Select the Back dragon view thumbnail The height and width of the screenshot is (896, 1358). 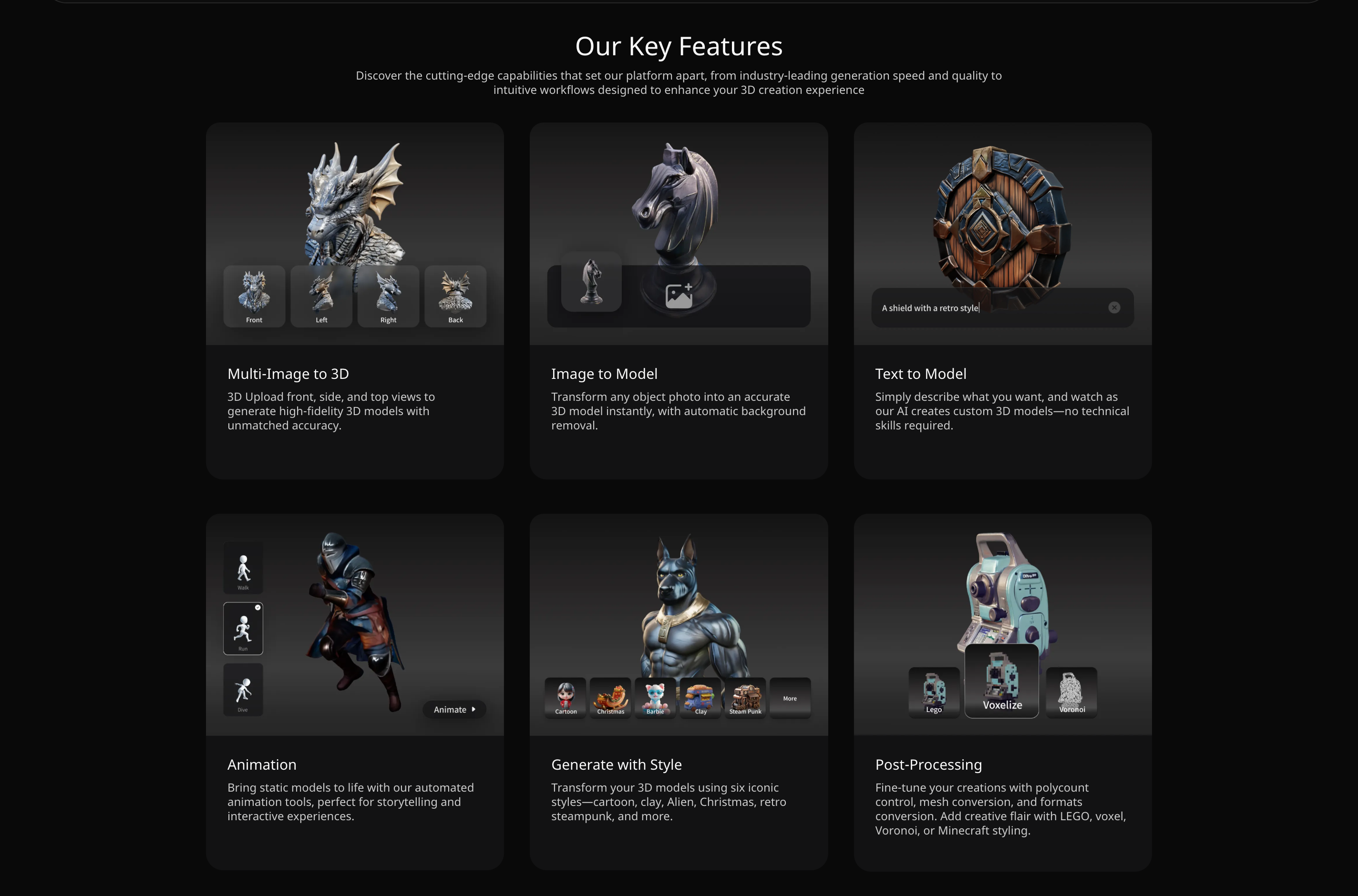tap(455, 296)
